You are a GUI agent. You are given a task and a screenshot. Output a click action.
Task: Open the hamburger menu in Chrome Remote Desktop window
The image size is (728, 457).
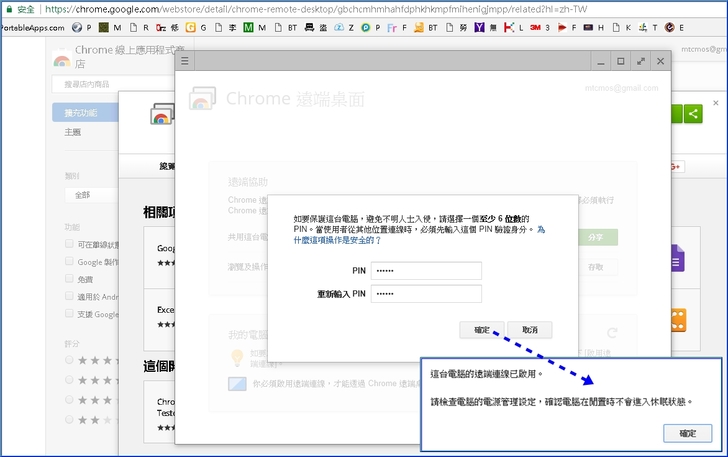click(184, 61)
